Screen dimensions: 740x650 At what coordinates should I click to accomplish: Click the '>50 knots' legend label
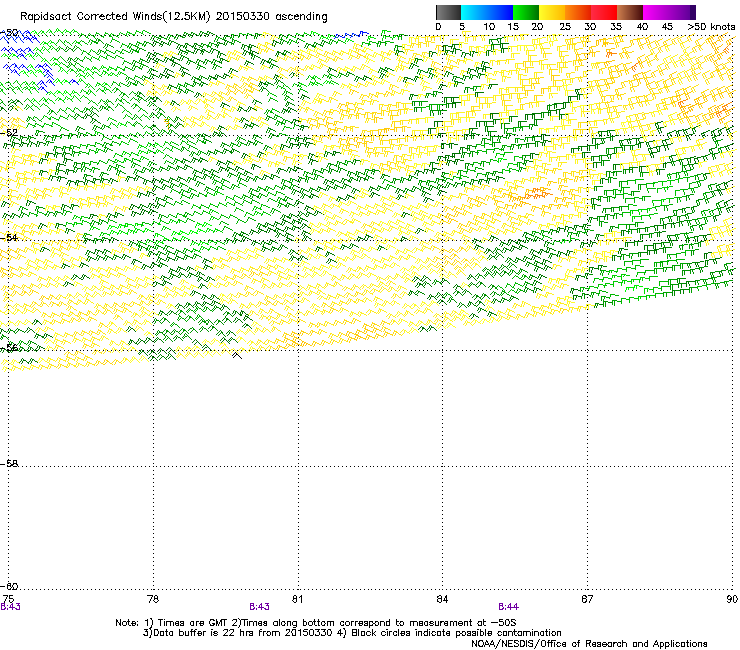[x=711, y=27]
